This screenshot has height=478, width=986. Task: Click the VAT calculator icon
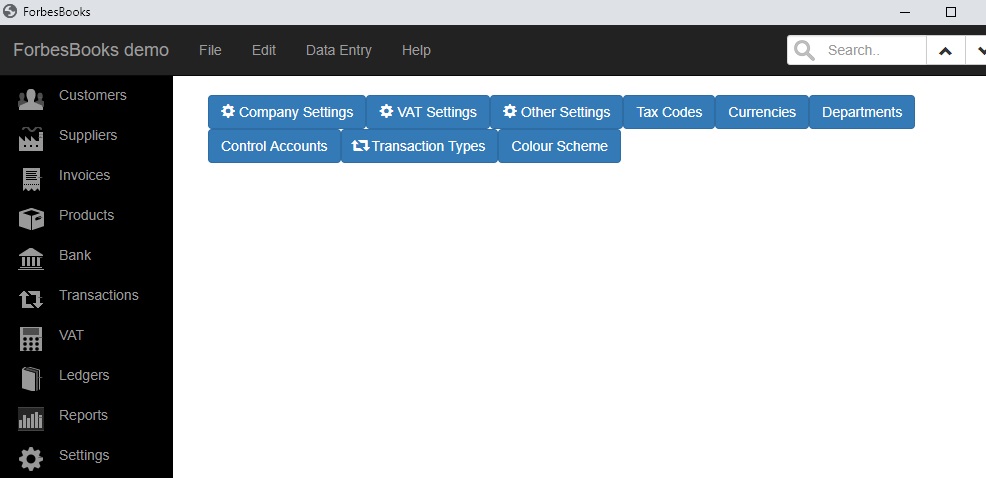click(31, 339)
